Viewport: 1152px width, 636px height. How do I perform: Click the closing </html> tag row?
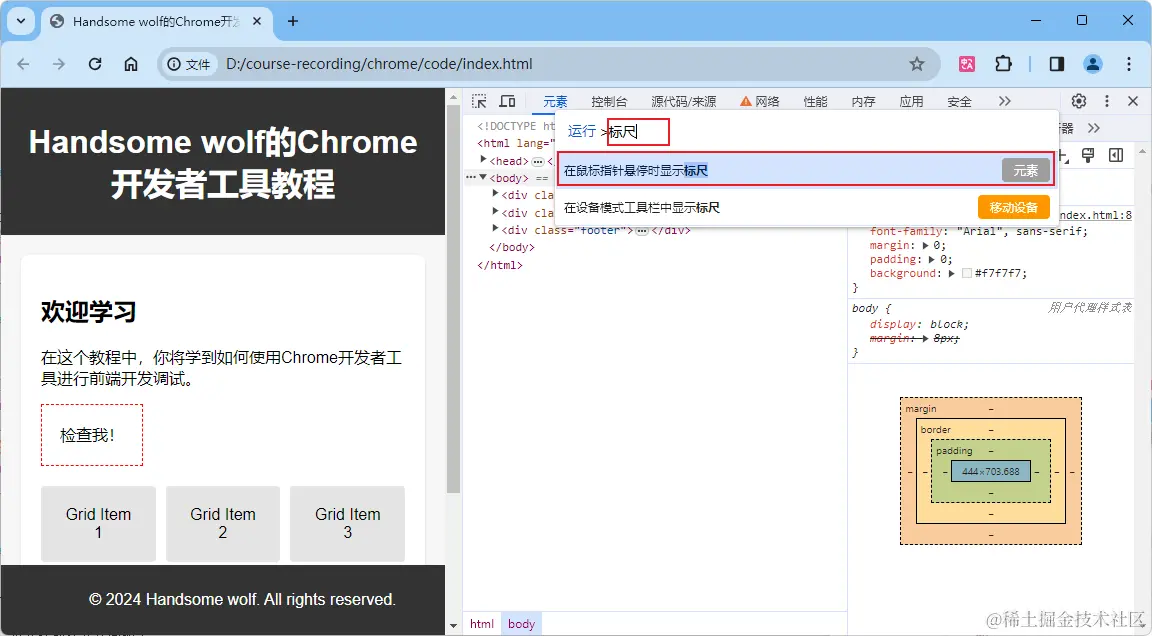pyautogui.click(x=500, y=265)
